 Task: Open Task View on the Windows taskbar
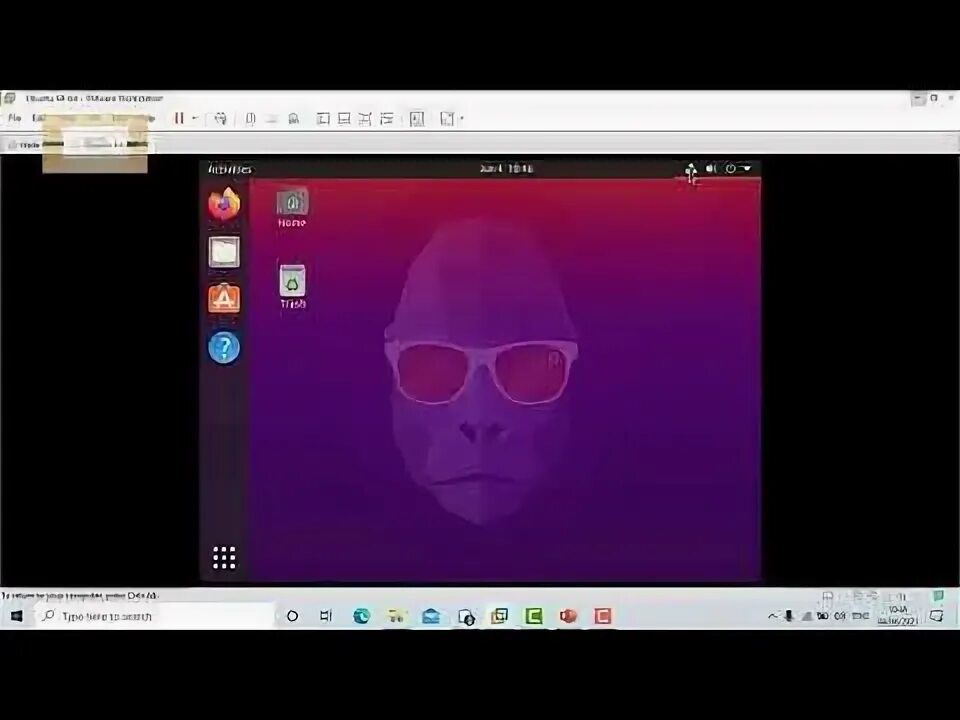pyautogui.click(x=326, y=616)
